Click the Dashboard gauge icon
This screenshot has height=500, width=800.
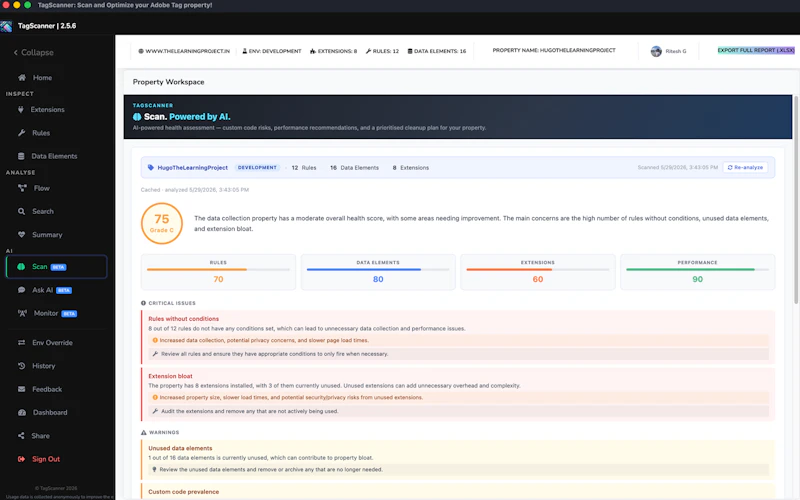pyautogui.click(x=22, y=412)
